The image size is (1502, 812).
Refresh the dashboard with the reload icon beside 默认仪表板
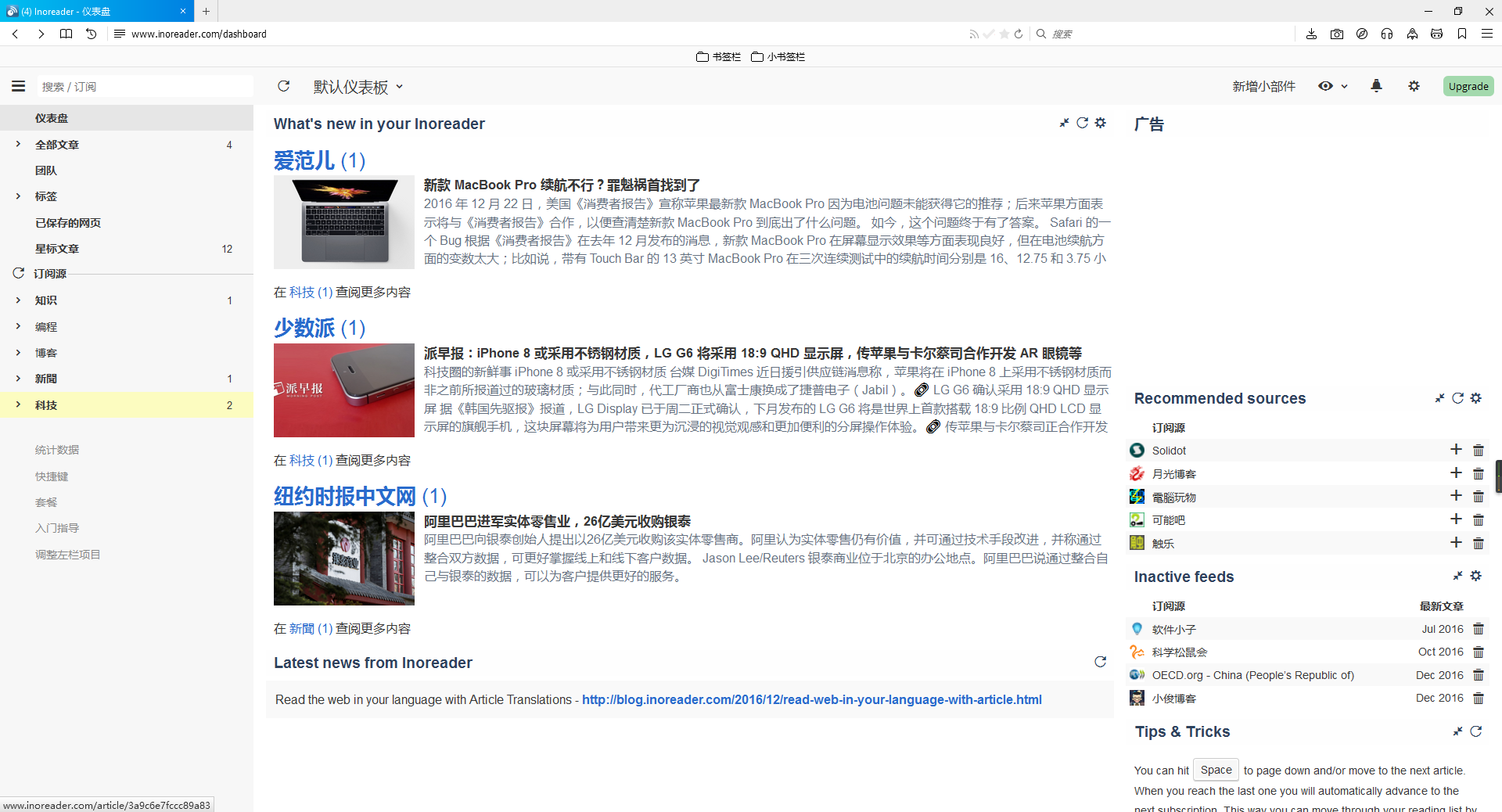coord(284,86)
